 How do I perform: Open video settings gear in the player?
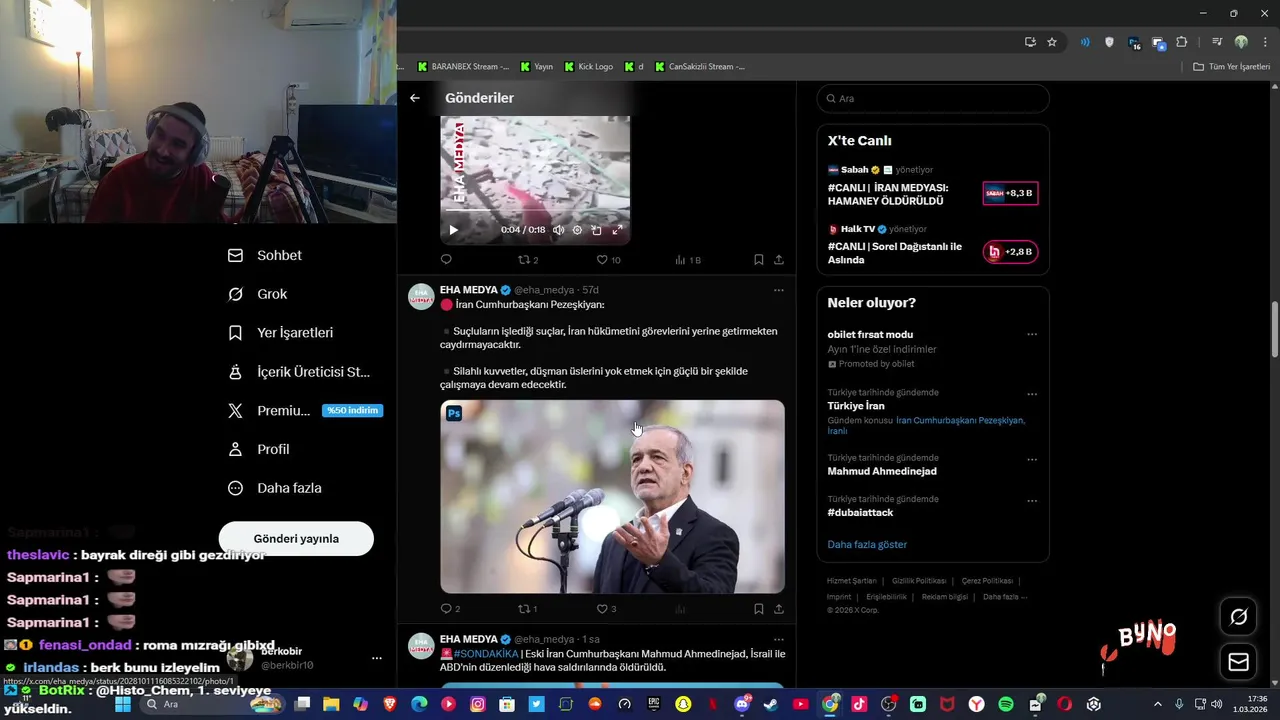577,230
